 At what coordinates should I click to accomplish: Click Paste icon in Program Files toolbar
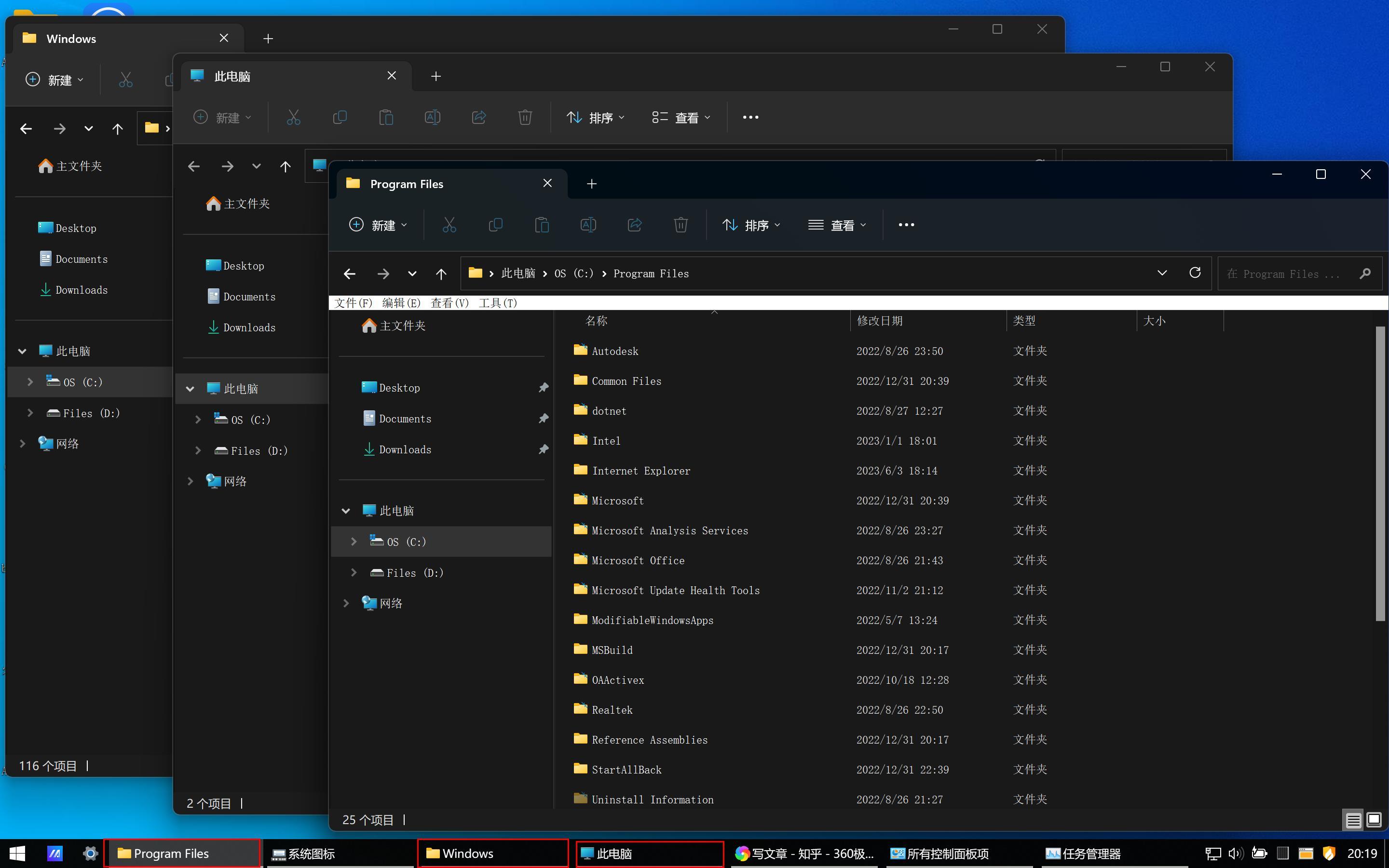tap(542, 225)
